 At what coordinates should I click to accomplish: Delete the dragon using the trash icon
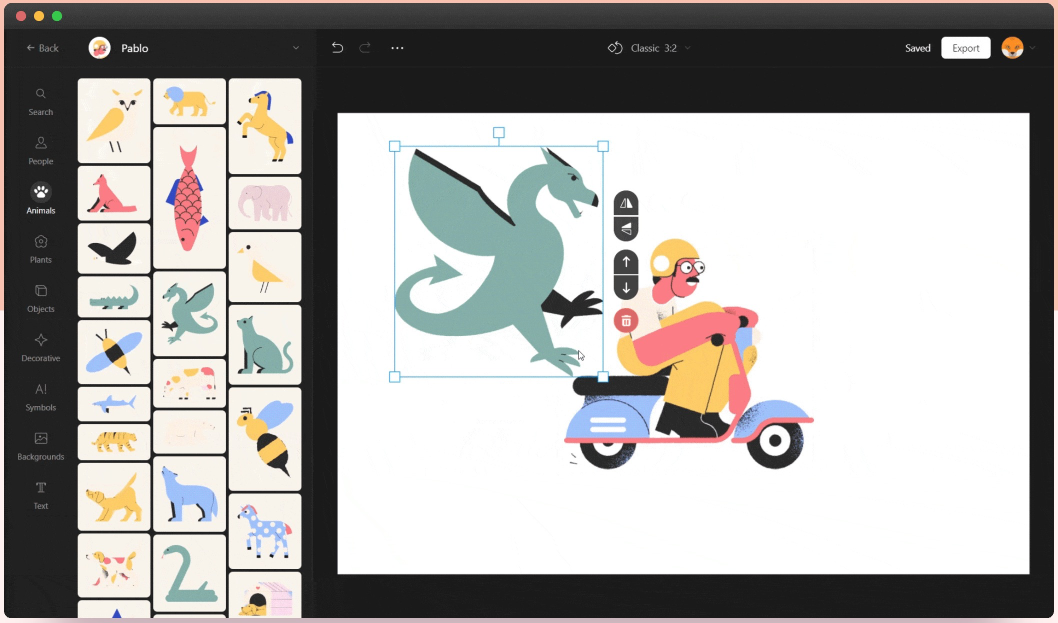(x=625, y=320)
